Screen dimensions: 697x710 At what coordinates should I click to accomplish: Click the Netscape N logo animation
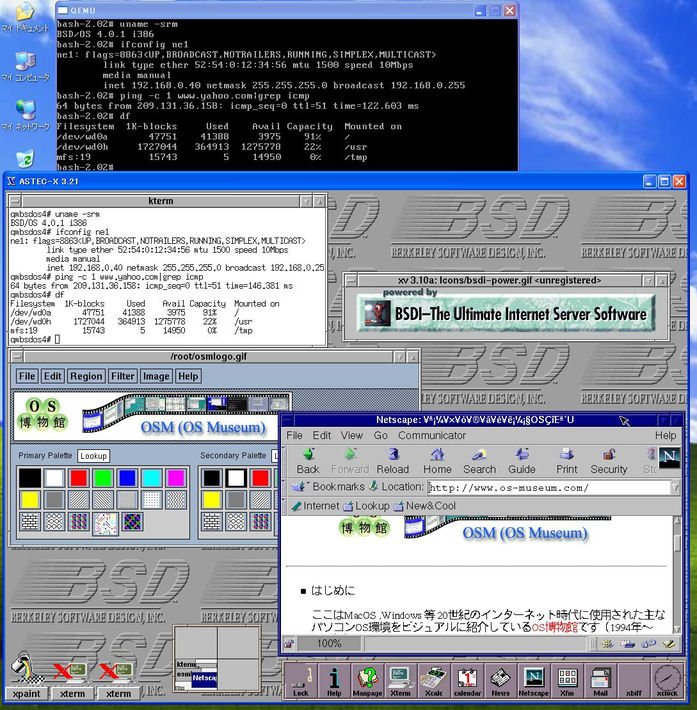pyautogui.click(x=669, y=458)
